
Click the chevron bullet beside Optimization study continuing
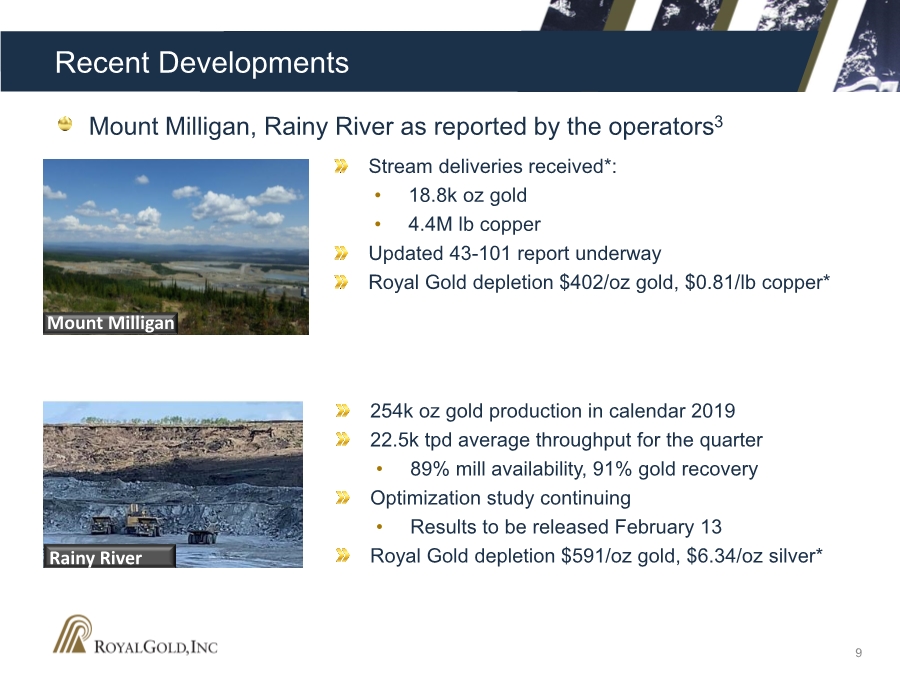pyautogui.click(x=343, y=498)
